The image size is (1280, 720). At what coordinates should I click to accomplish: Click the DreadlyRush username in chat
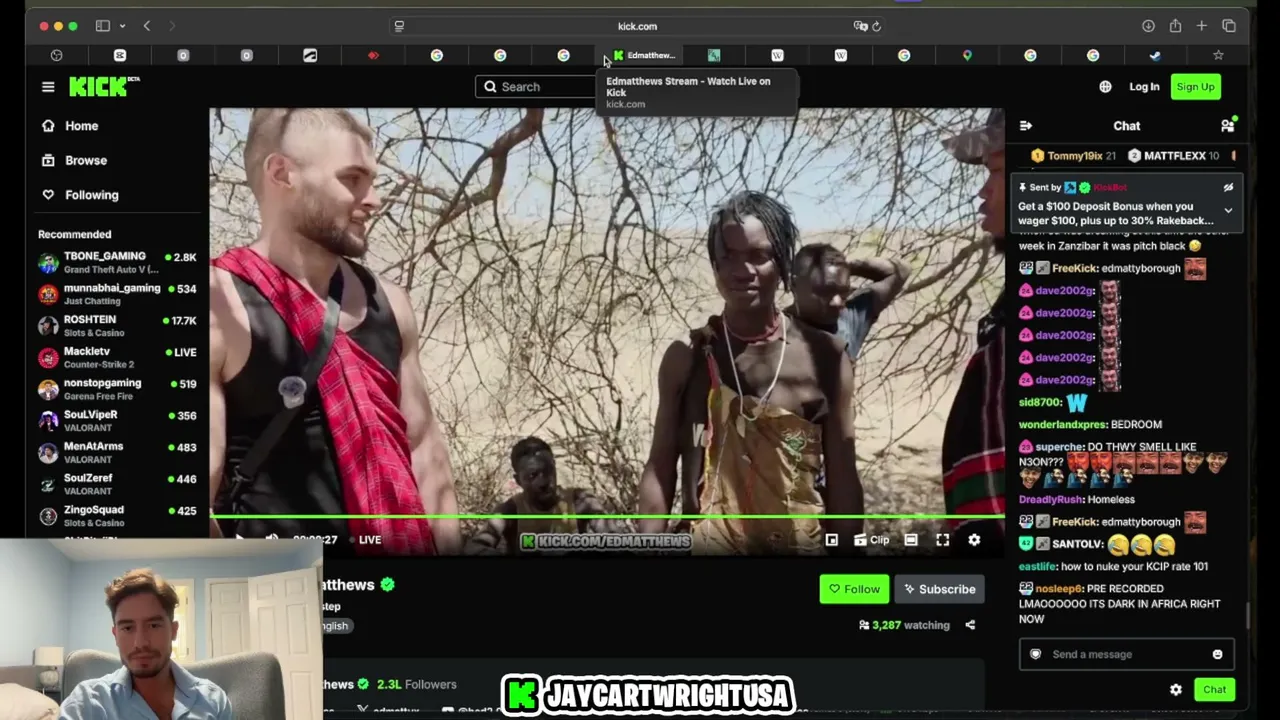click(1050, 500)
